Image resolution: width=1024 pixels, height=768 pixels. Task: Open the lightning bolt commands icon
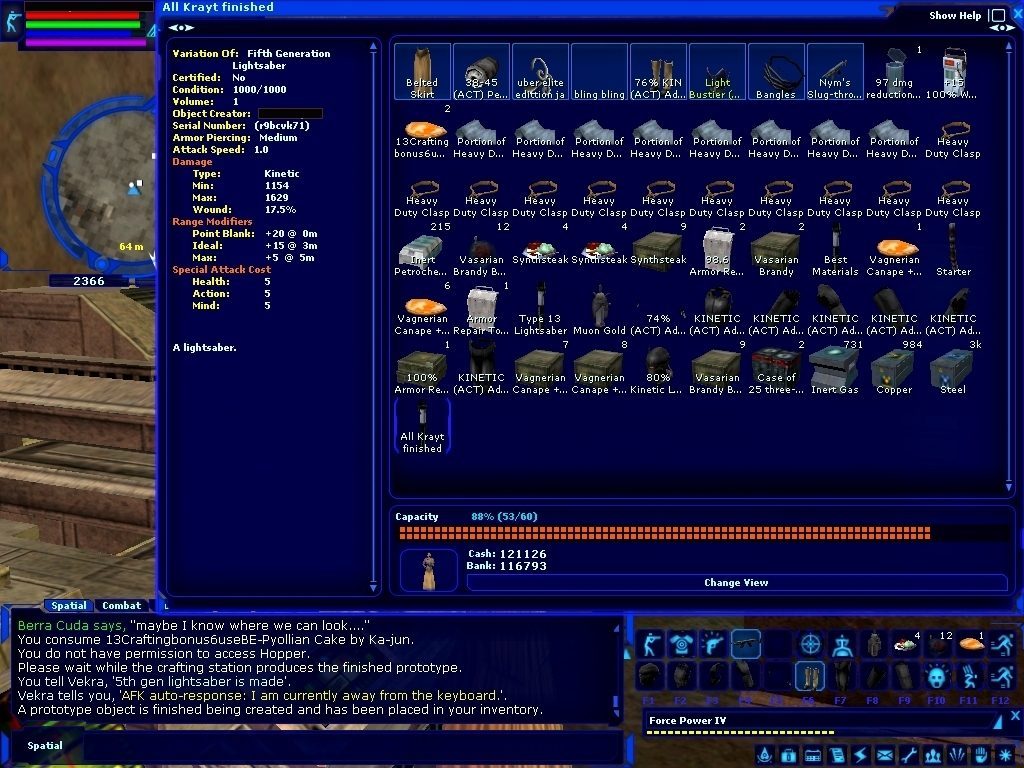(861, 756)
